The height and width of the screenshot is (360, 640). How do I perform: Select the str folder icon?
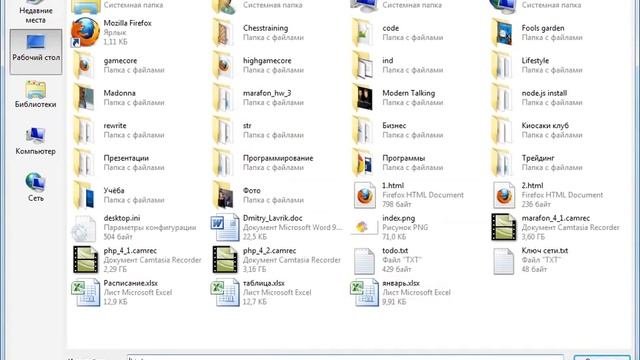pos(223,130)
